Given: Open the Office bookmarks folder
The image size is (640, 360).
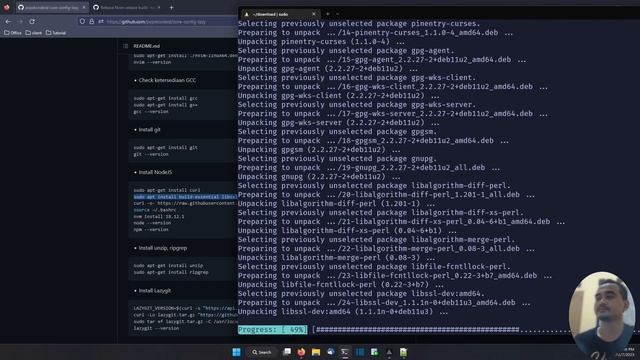Looking at the screenshot, I should click(x=13, y=33).
